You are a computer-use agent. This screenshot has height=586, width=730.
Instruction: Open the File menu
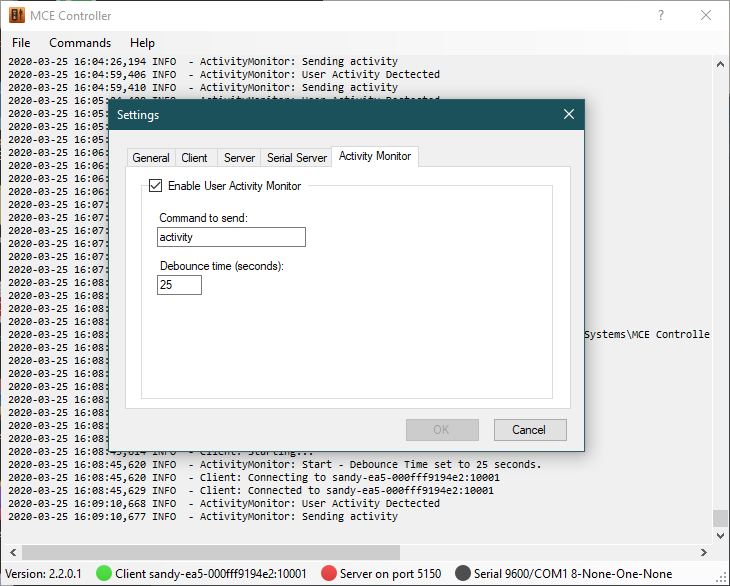click(x=21, y=43)
